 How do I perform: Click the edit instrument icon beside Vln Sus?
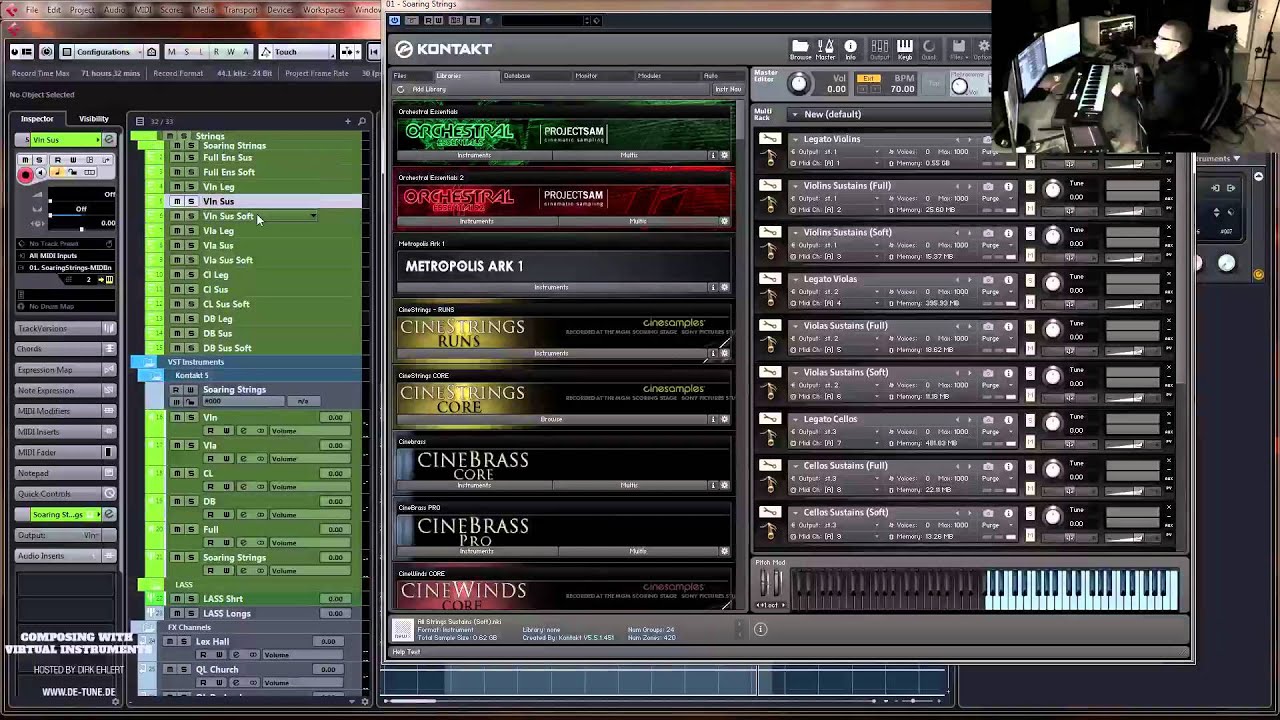[x=109, y=139]
